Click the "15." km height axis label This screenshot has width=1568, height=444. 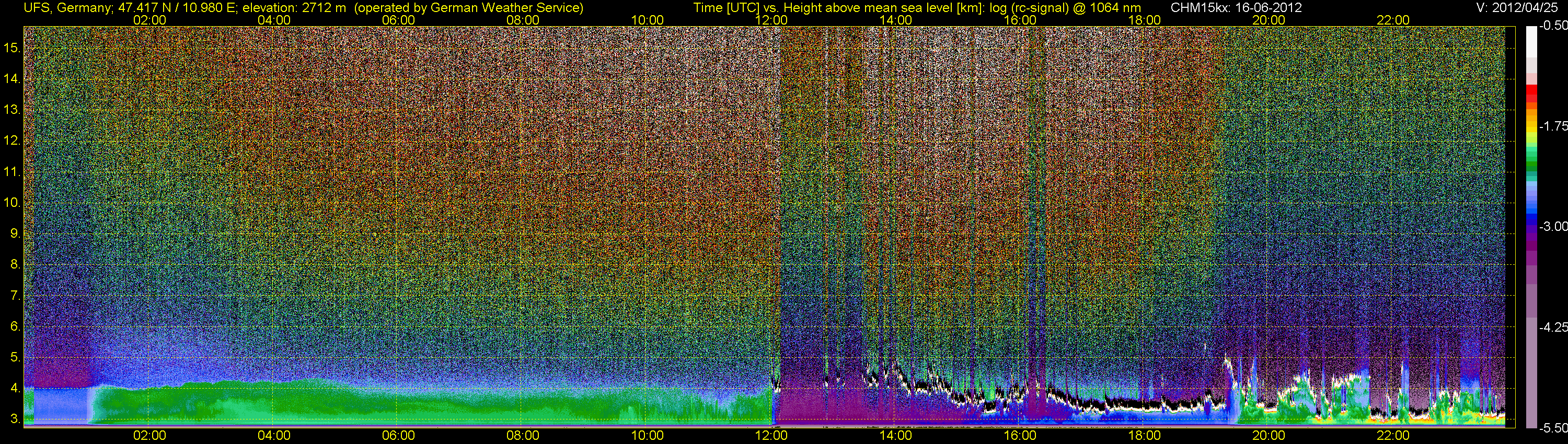click(x=12, y=48)
